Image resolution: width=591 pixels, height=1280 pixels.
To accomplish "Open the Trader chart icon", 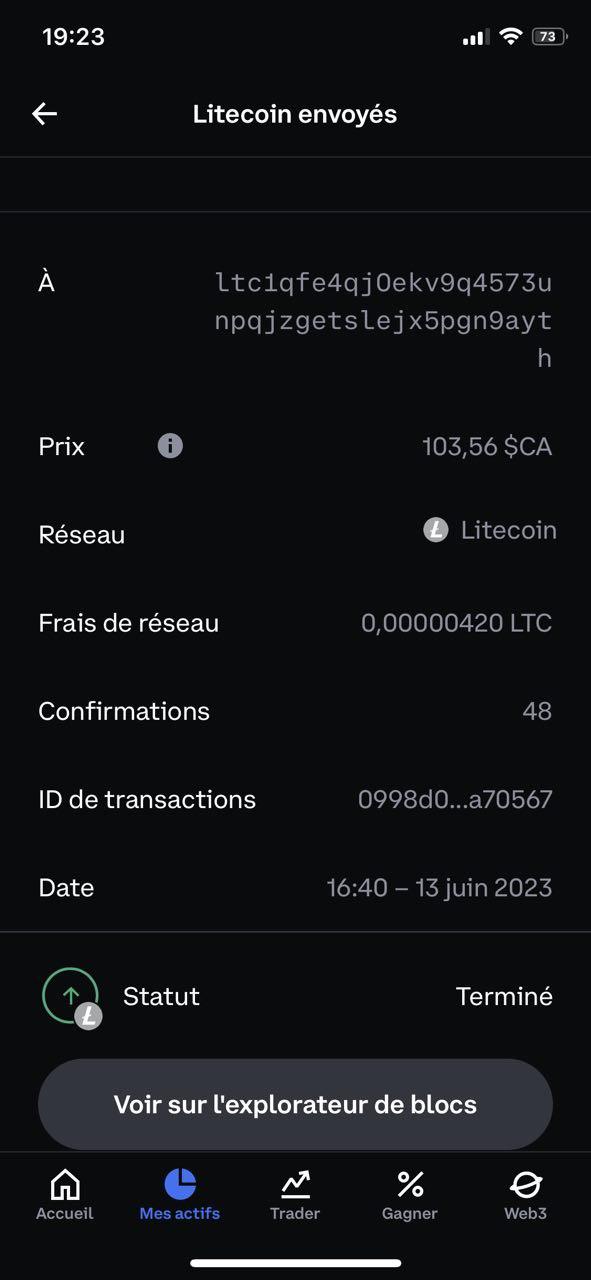I will tap(295, 1184).
